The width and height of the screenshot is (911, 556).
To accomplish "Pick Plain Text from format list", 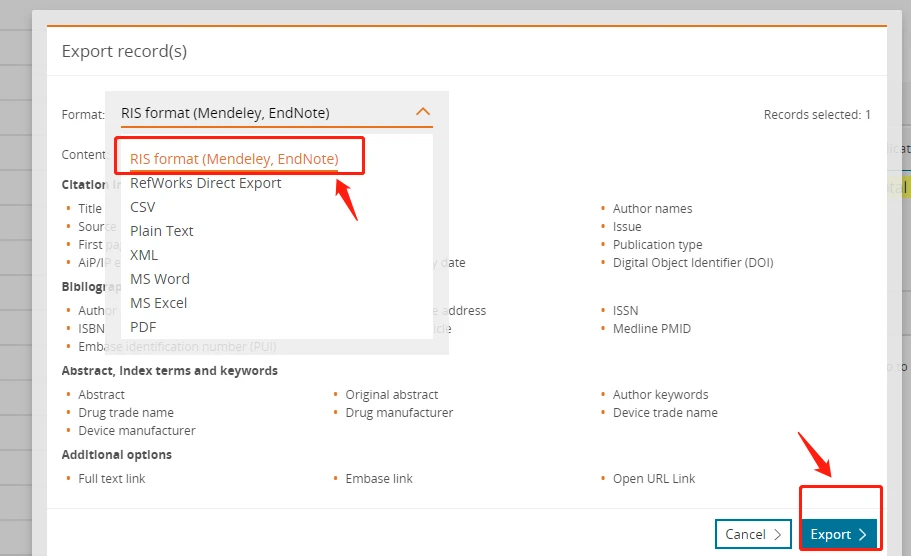I will 162,231.
